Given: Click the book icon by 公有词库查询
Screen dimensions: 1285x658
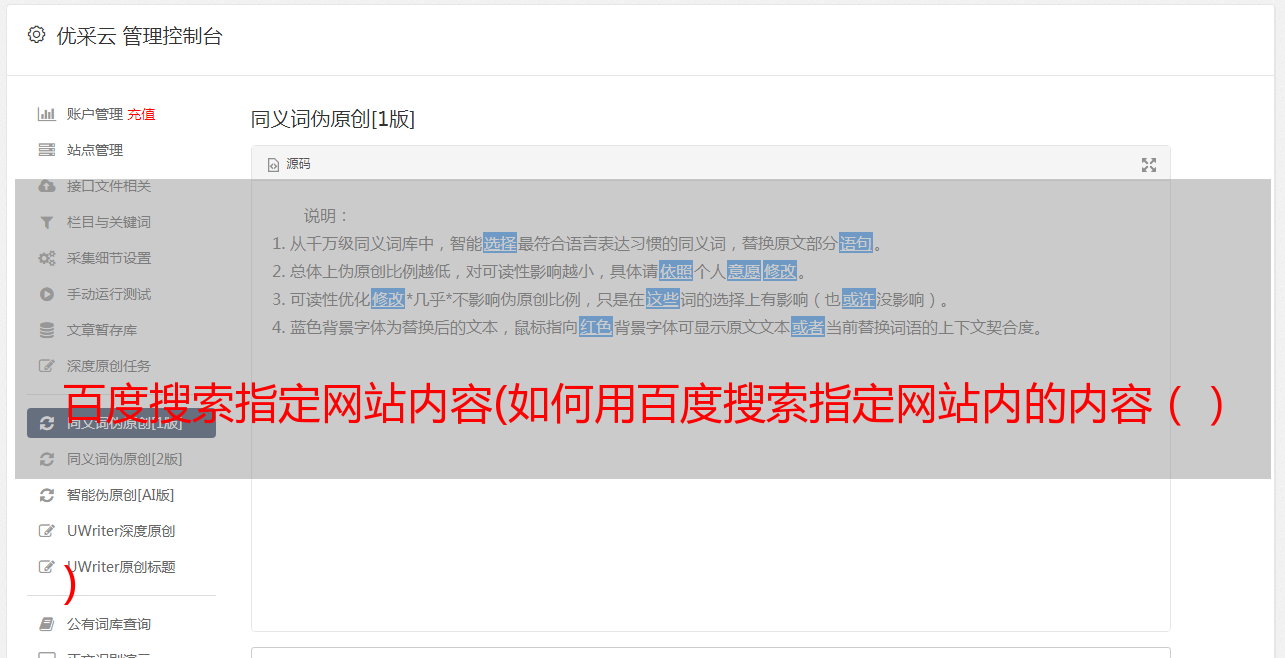Looking at the screenshot, I should click(46, 624).
